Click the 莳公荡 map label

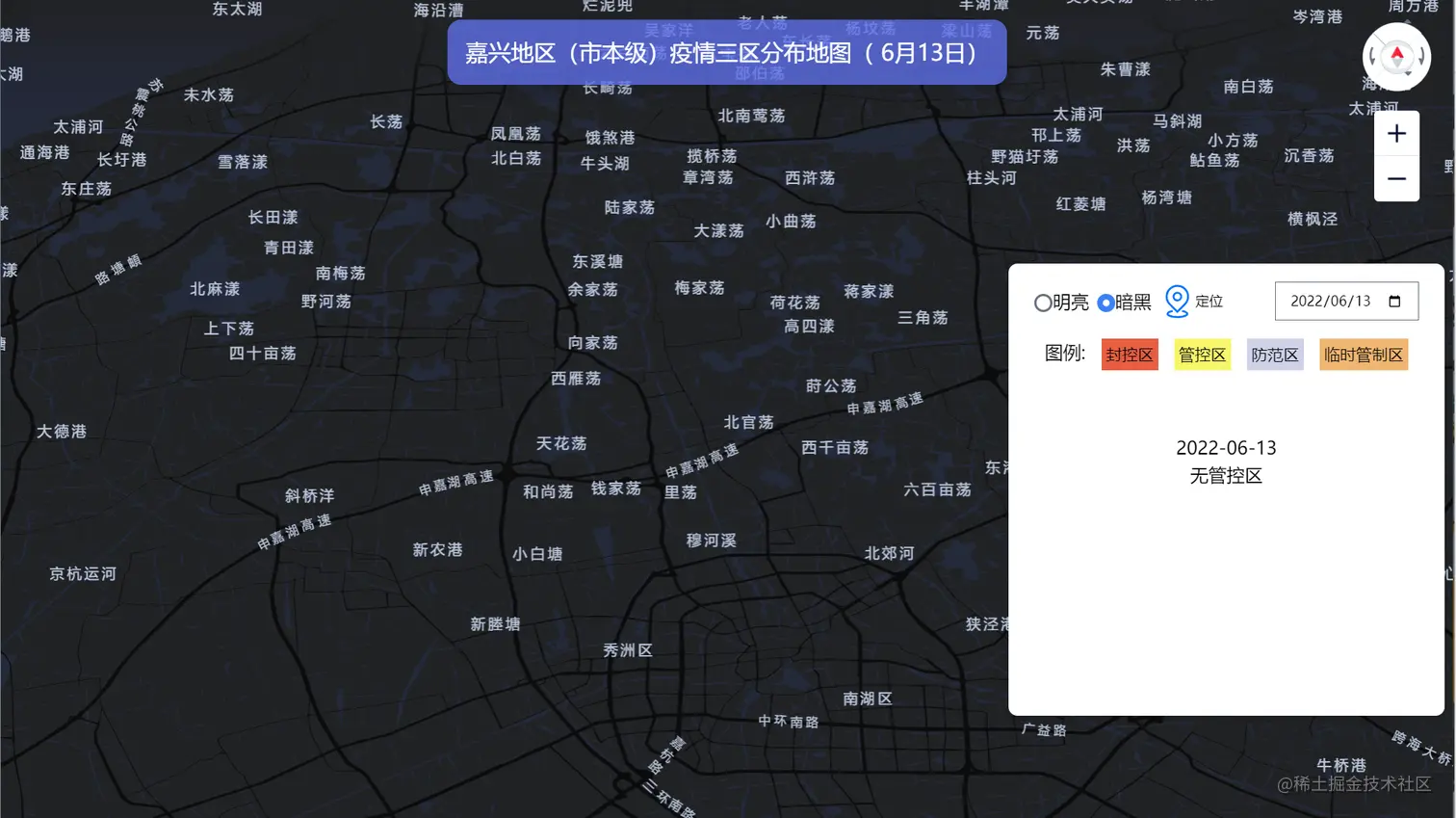tap(831, 385)
